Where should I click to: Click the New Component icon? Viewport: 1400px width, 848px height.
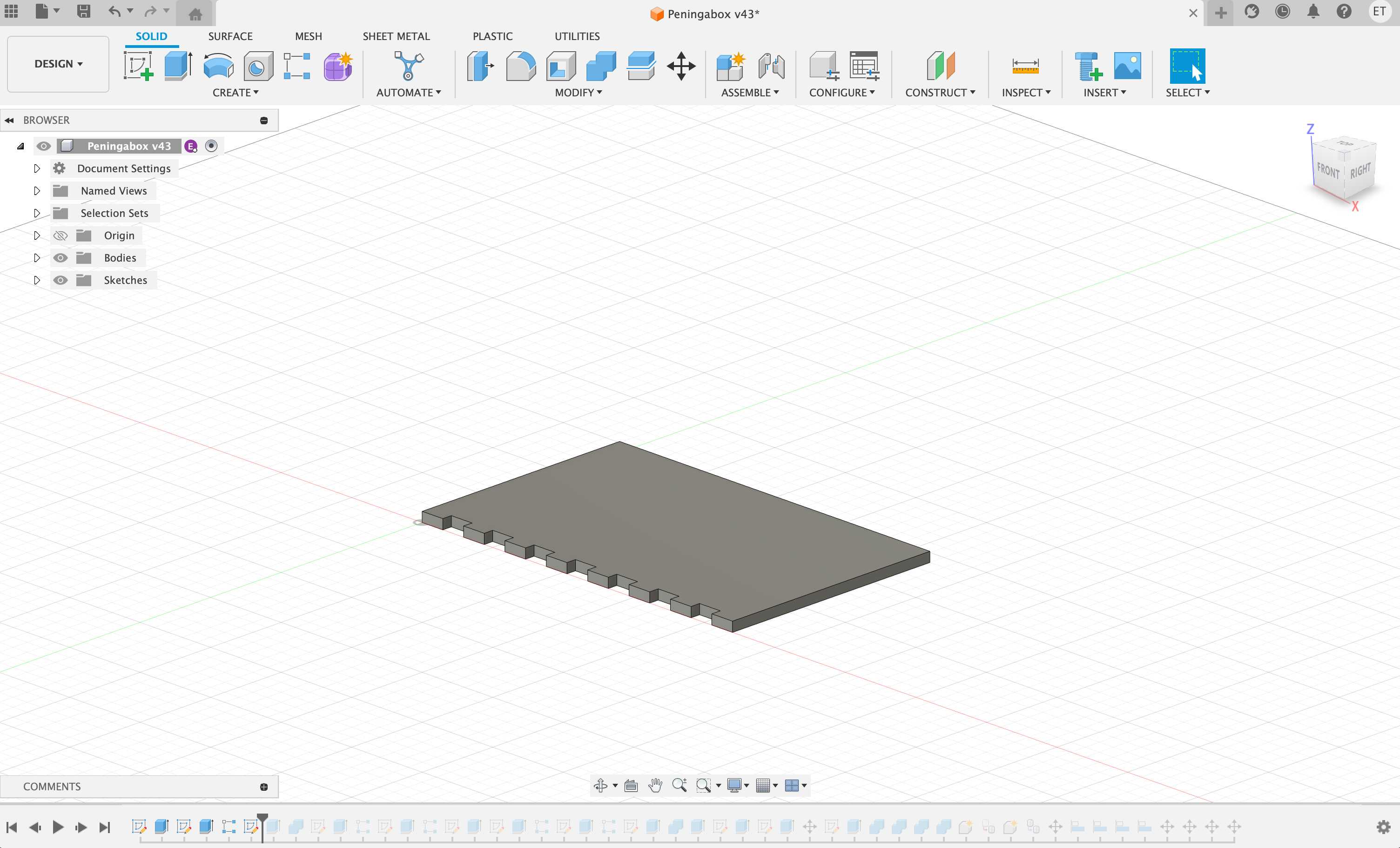tap(730, 66)
